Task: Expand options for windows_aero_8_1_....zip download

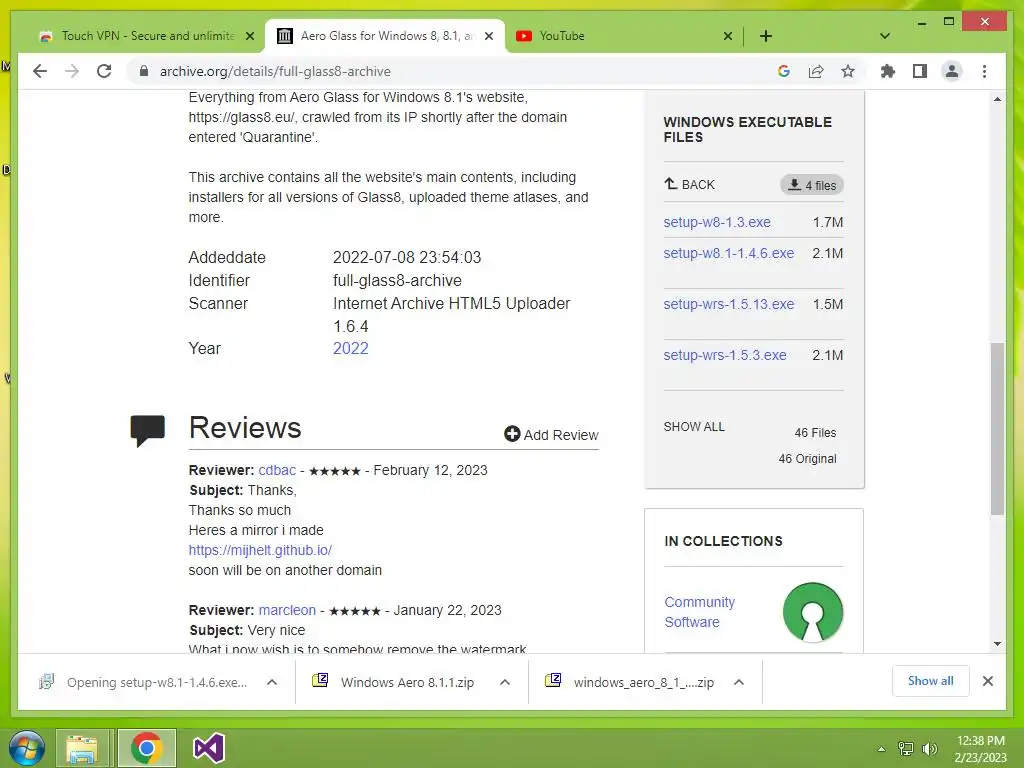Action: coord(739,682)
